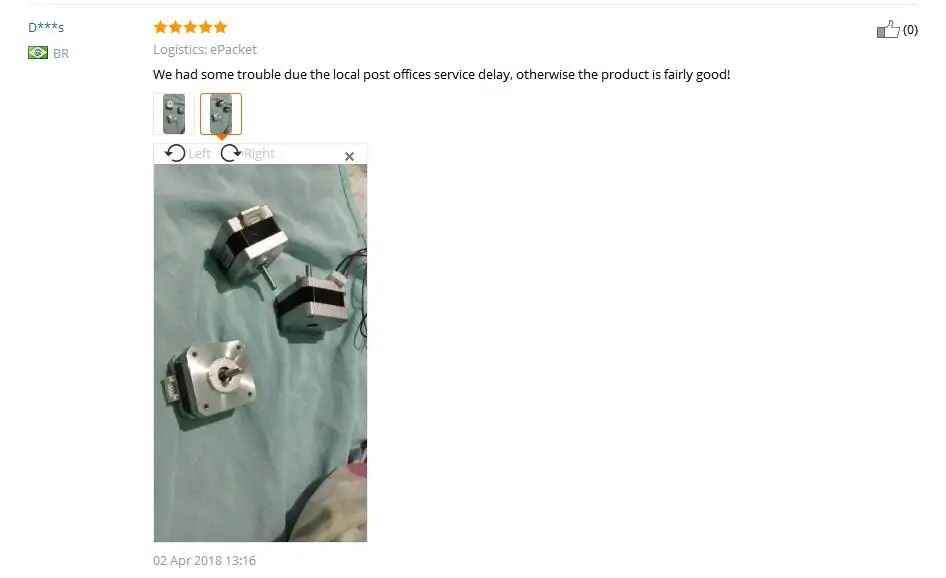The height and width of the screenshot is (578, 946).
Task: Open reviewer D***s profile link
Action: [46, 27]
